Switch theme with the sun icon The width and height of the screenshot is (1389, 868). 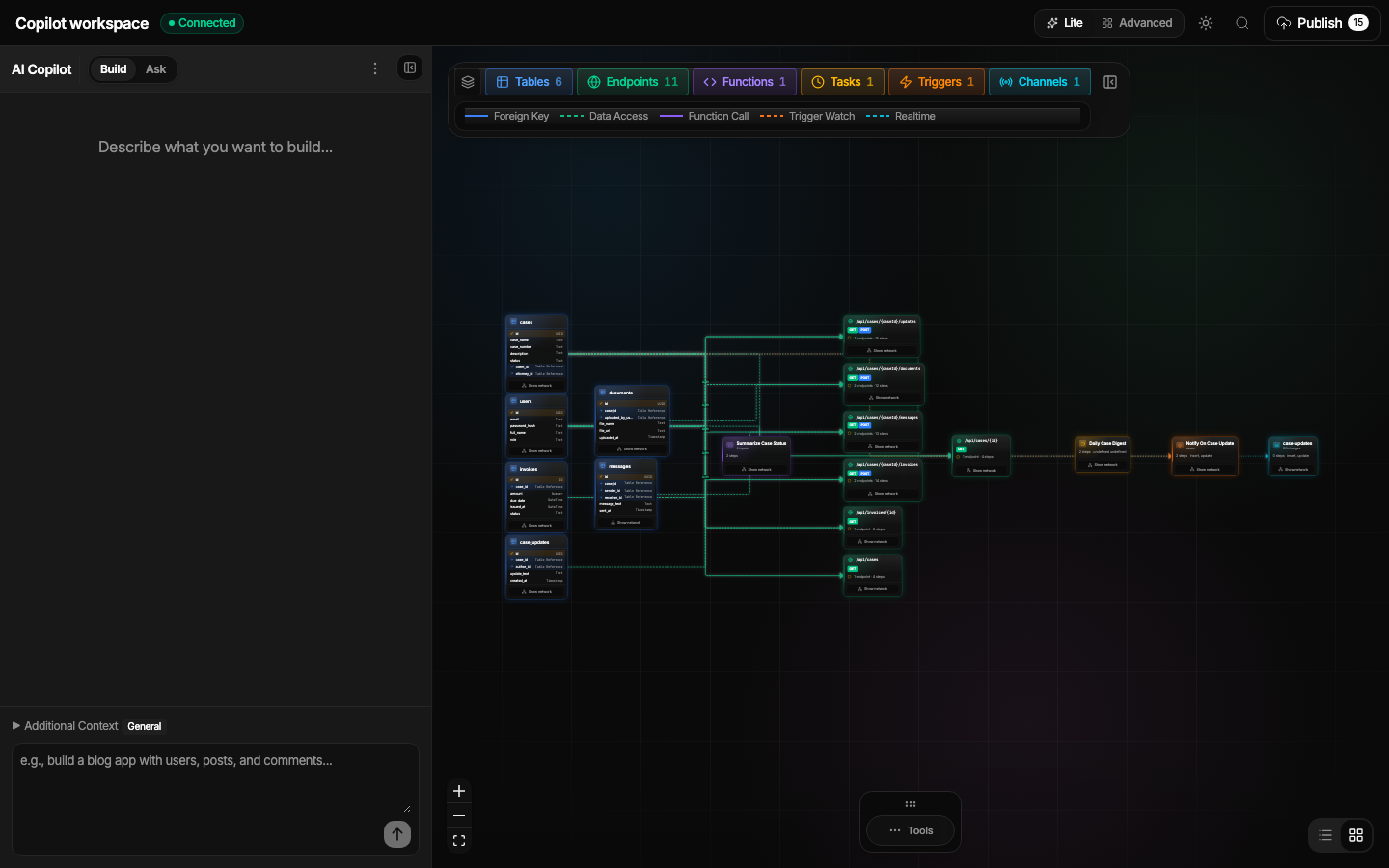[x=1206, y=23]
